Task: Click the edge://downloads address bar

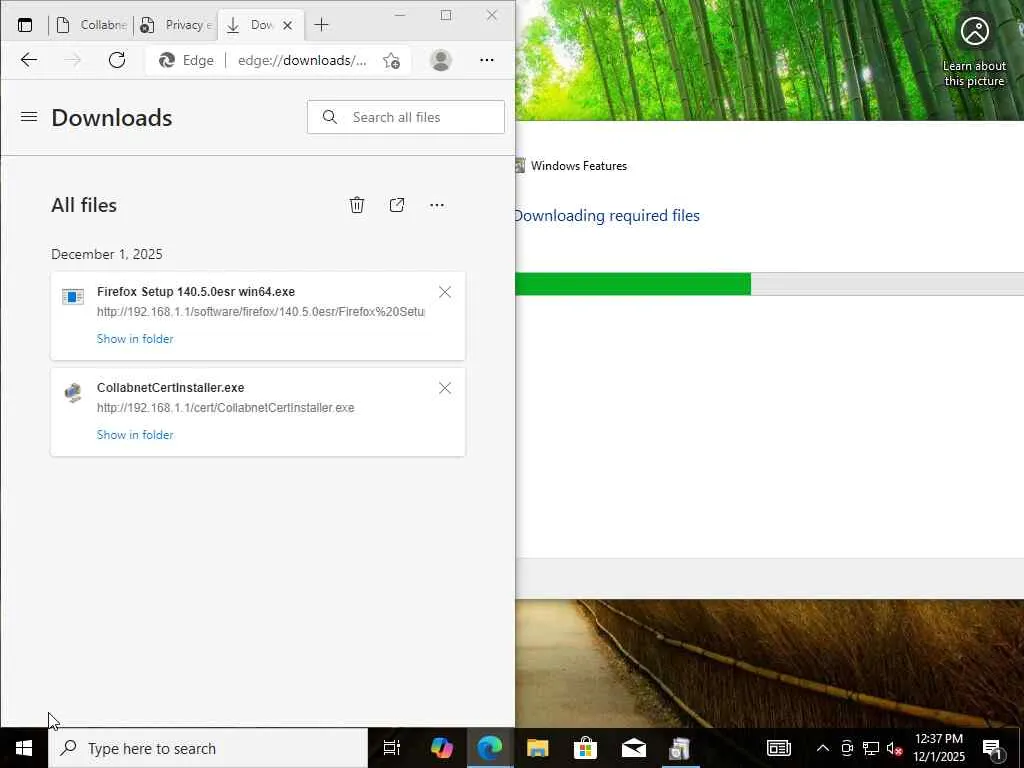Action: click(302, 61)
